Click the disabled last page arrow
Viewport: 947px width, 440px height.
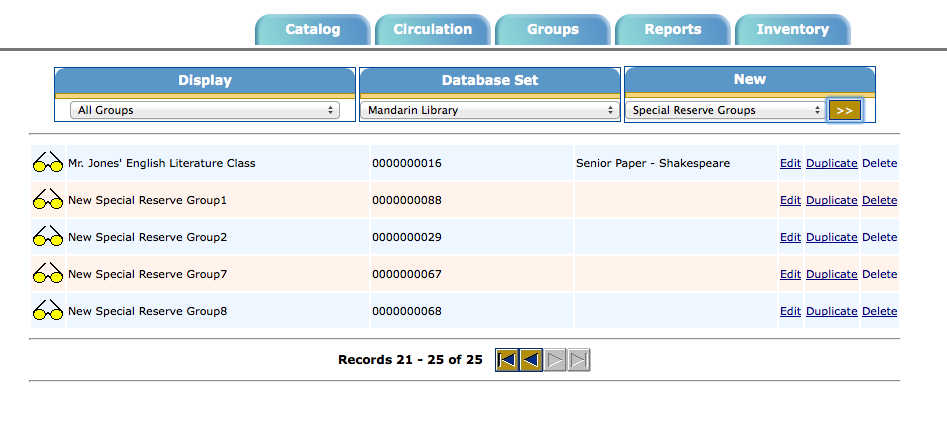point(579,360)
